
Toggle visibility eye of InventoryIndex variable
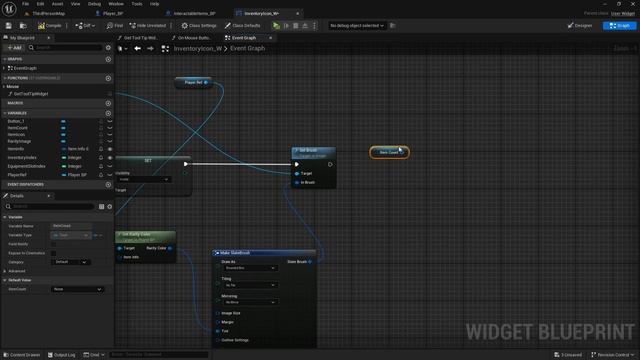[110, 158]
